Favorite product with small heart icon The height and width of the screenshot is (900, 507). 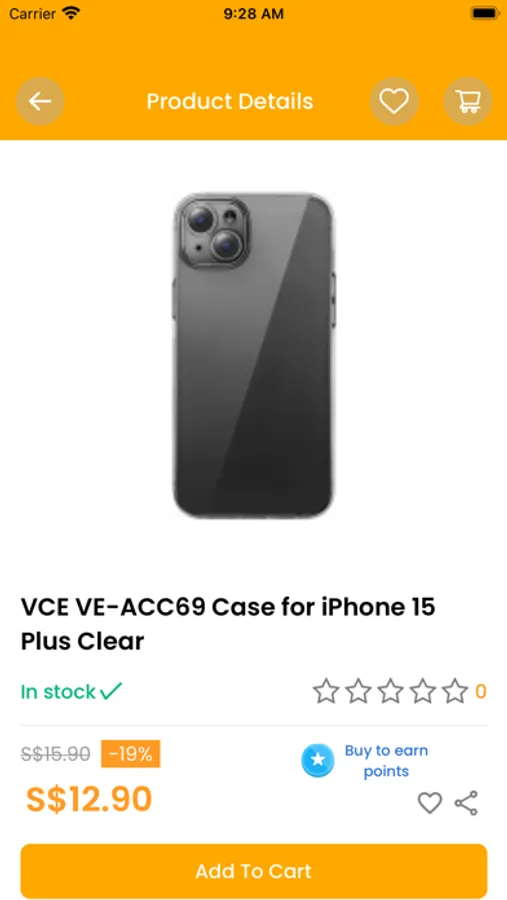[x=429, y=802]
